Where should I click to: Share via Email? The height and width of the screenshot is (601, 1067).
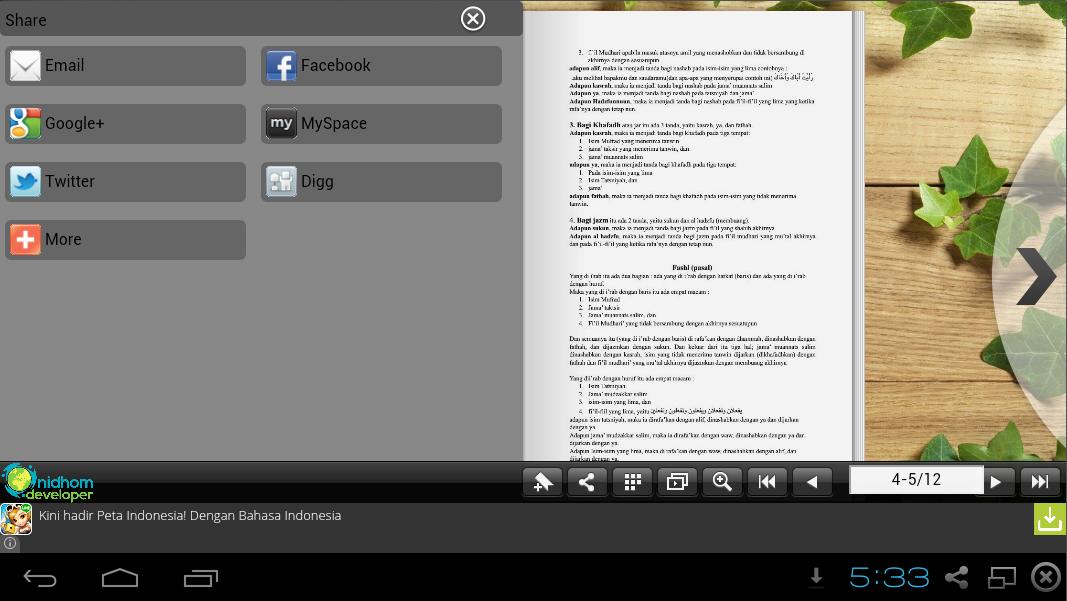(x=125, y=66)
